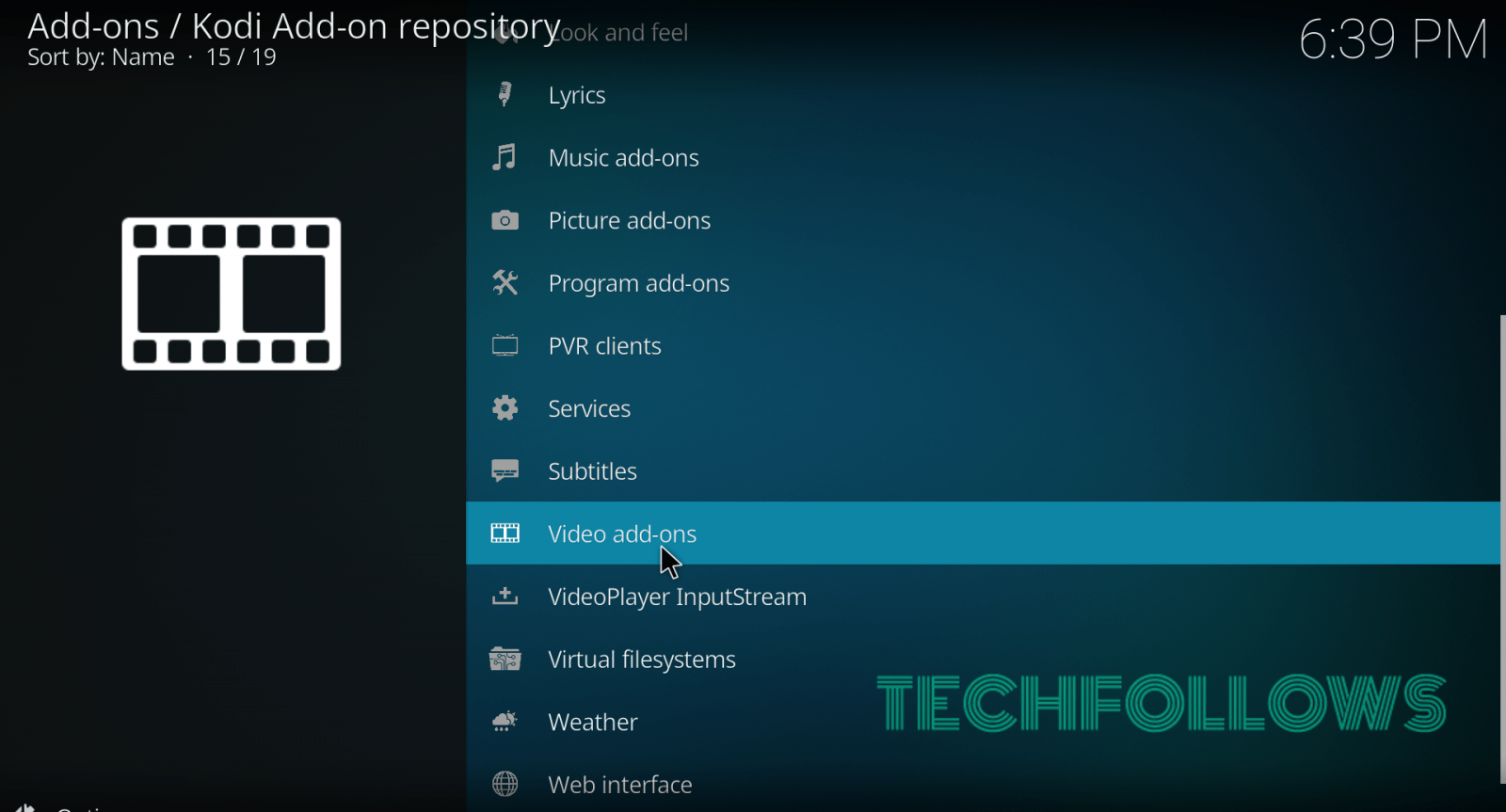Click the globe icon for Web interface
The height and width of the screenshot is (812, 1506).
point(505,784)
